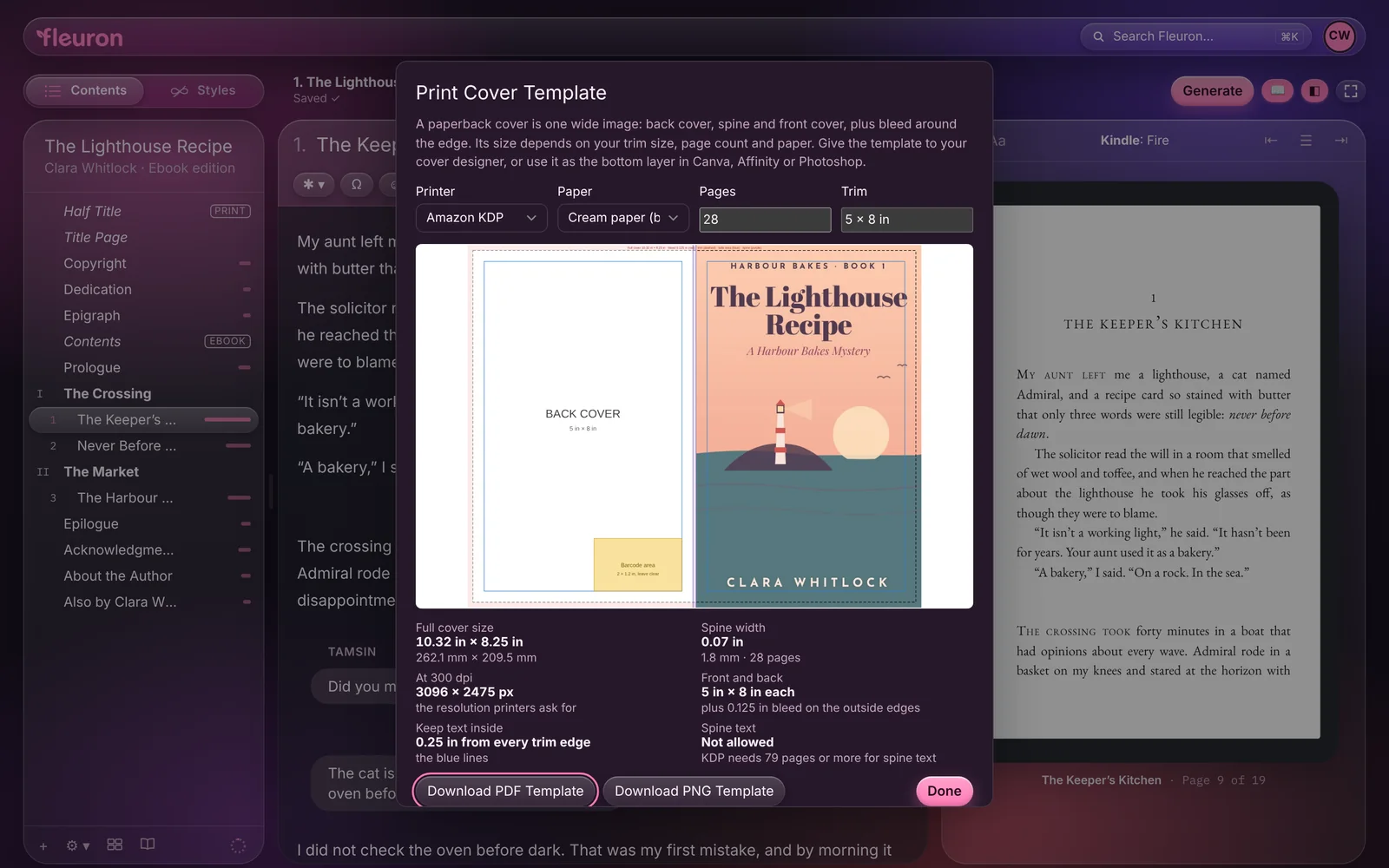Select The Market part heading

(144, 471)
